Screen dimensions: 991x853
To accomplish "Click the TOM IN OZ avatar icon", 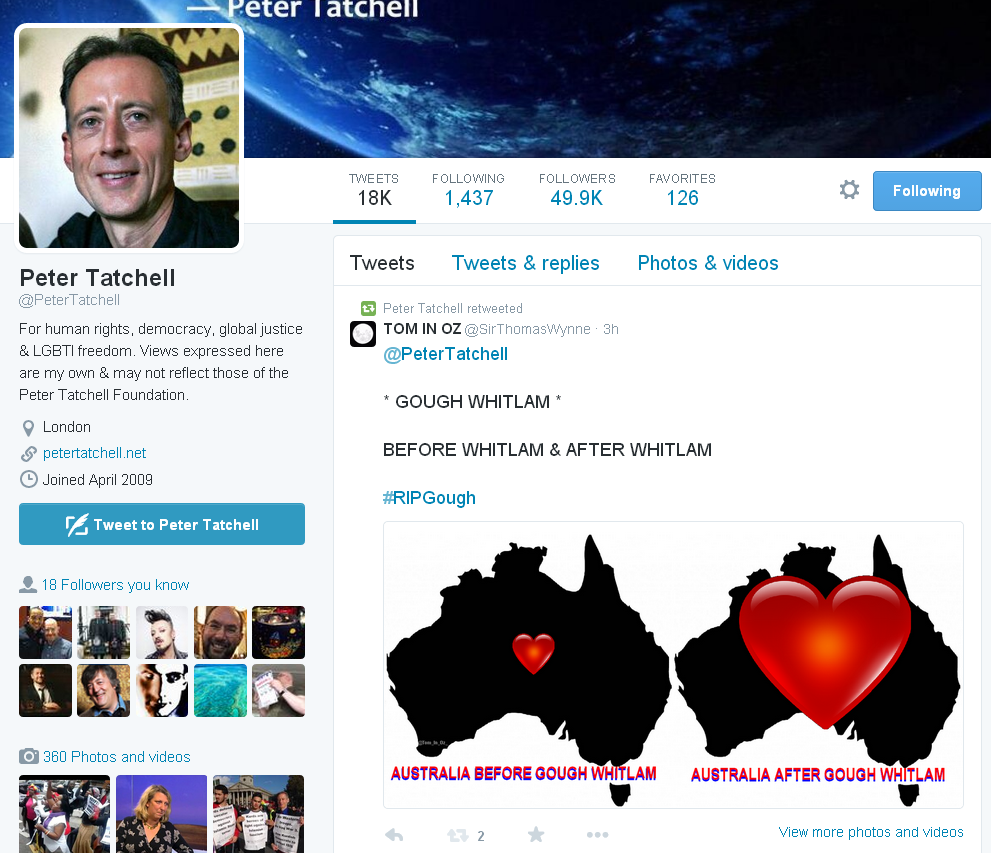I will (363, 334).
